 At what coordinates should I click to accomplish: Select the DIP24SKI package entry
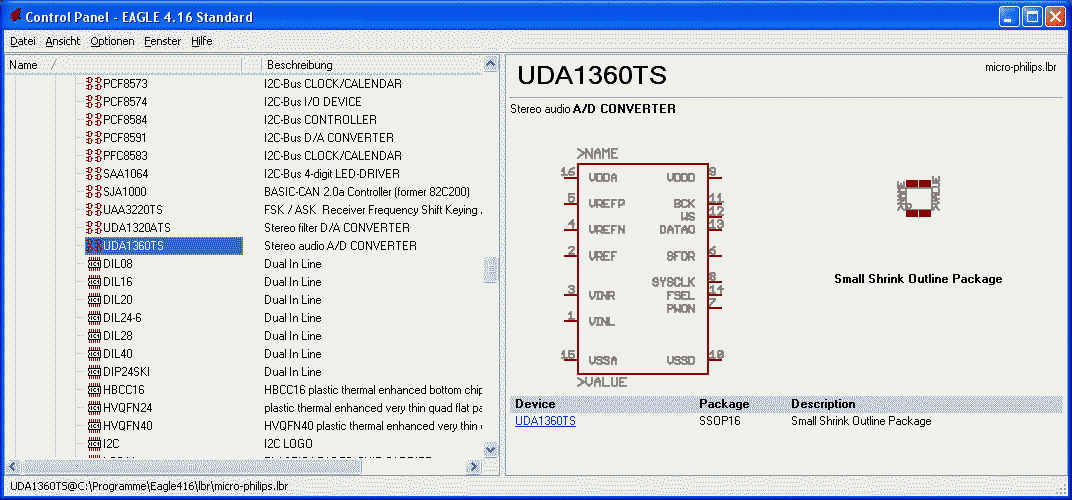[x=126, y=372]
